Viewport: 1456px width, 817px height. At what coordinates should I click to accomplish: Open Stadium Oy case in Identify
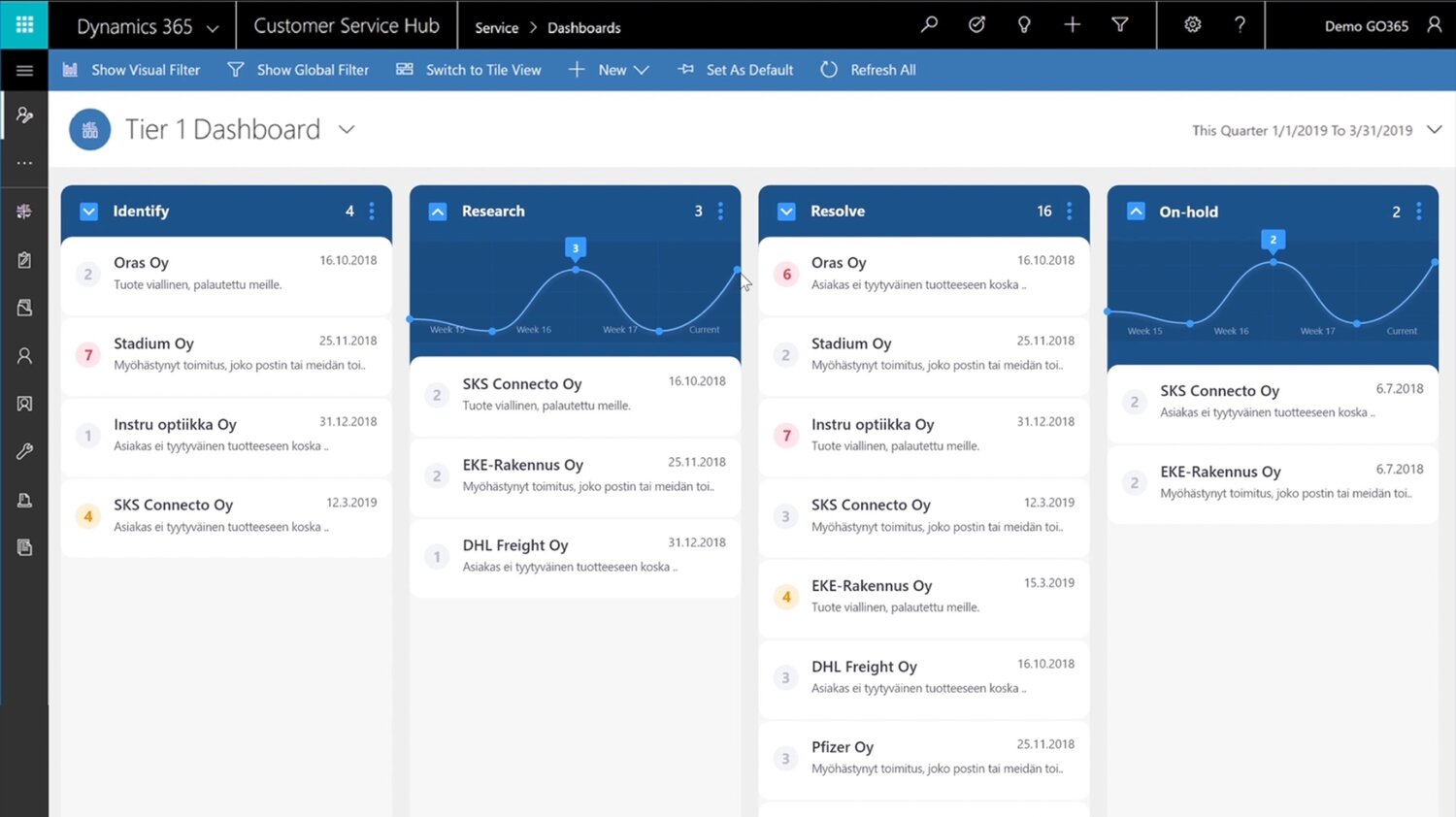226,355
